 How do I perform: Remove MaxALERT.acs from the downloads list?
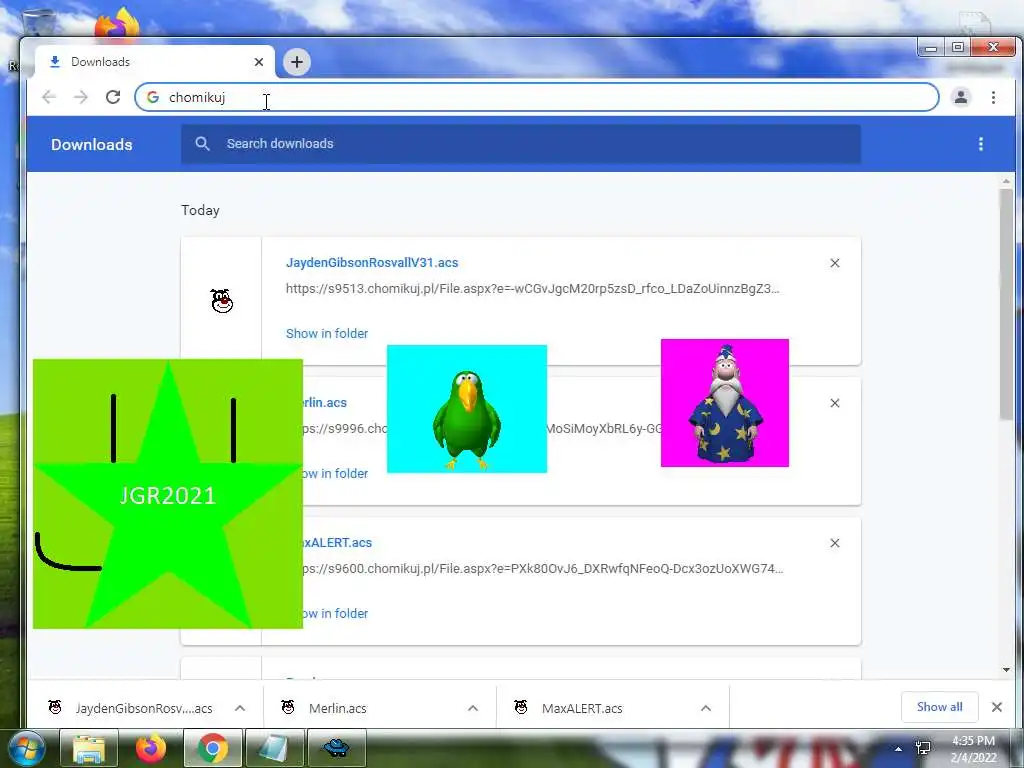click(835, 543)
